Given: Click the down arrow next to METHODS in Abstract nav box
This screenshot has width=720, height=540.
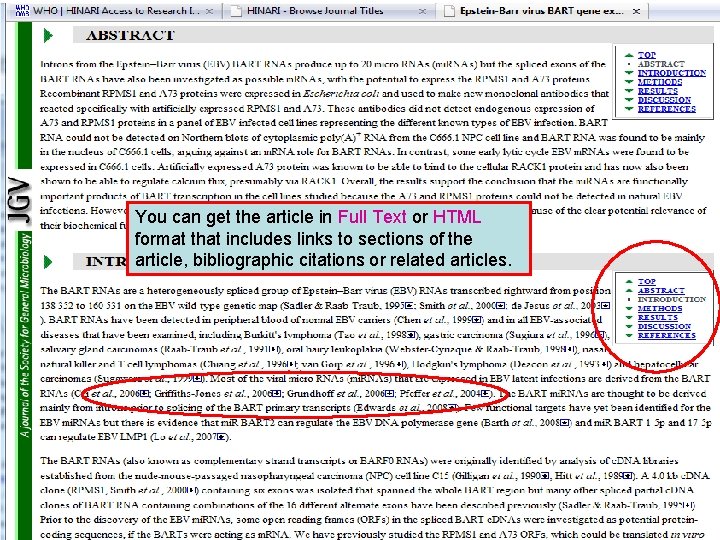Looking at the screenshot, I should 629,82.
